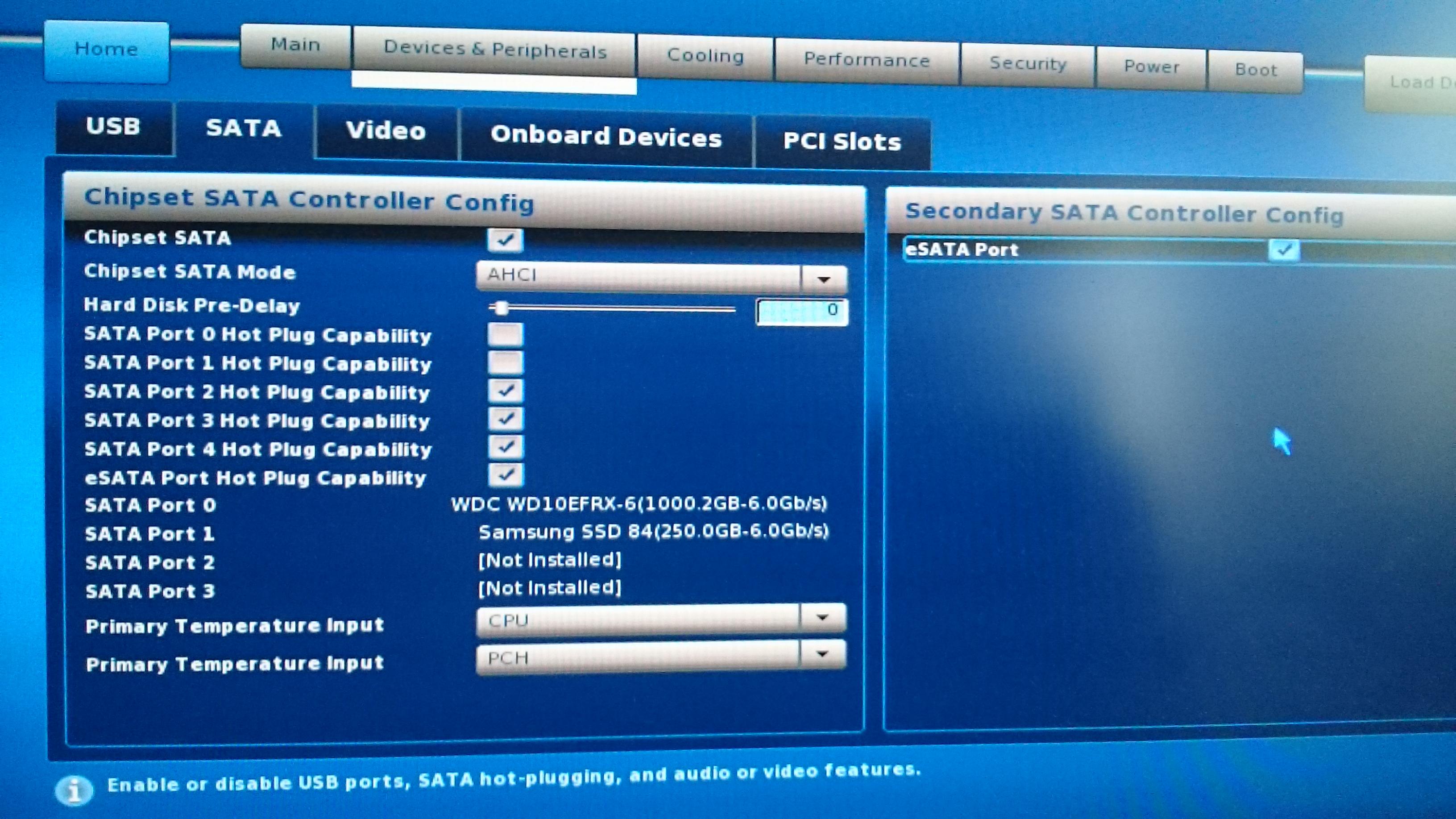Uncheck SATA Port 3 Hot Plug Capability
Image resolution: width=1456 pixels, height=819 pixels.
tap(505, 419)
